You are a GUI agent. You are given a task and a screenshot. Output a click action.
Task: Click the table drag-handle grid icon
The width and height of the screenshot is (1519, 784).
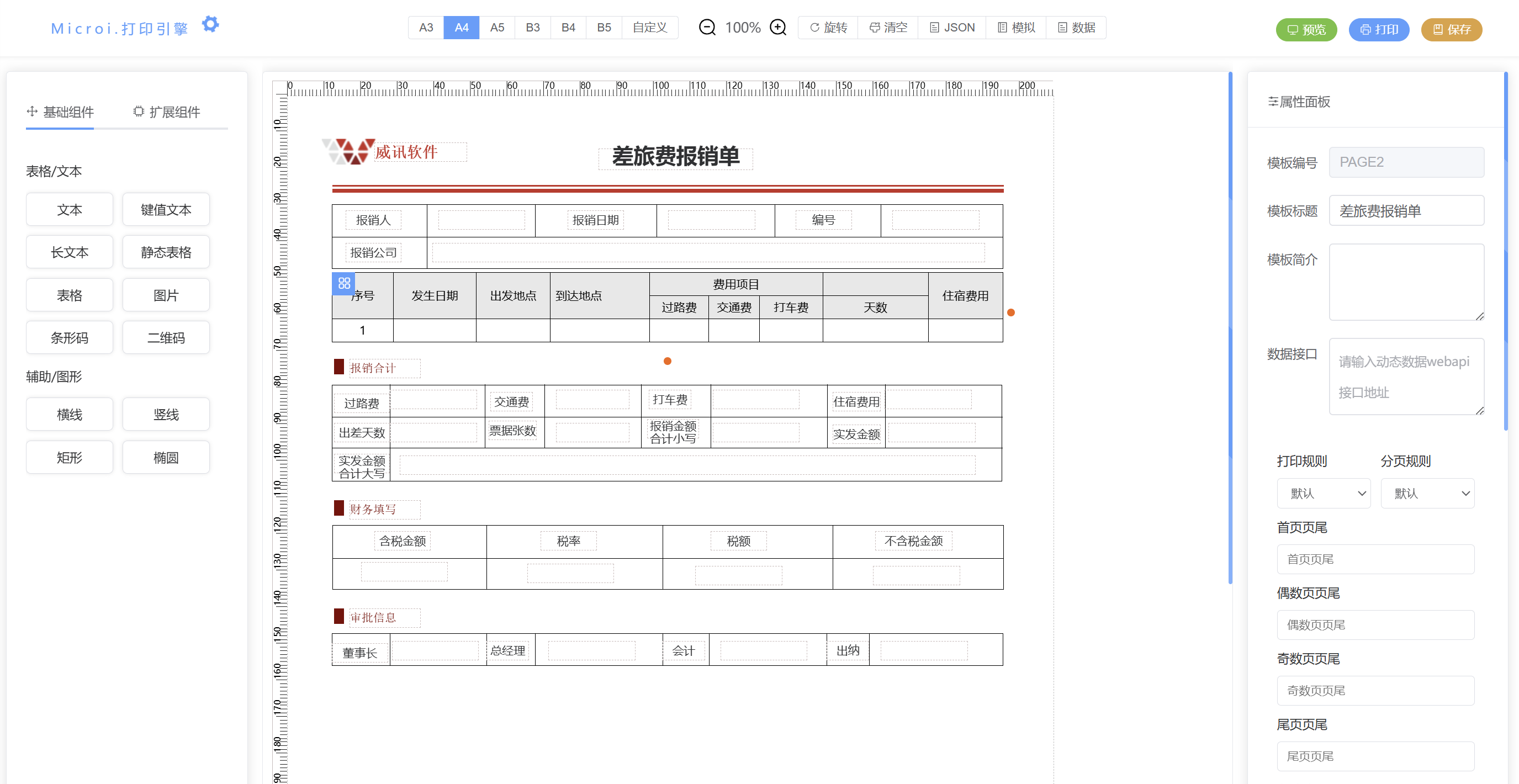[343, 284]
